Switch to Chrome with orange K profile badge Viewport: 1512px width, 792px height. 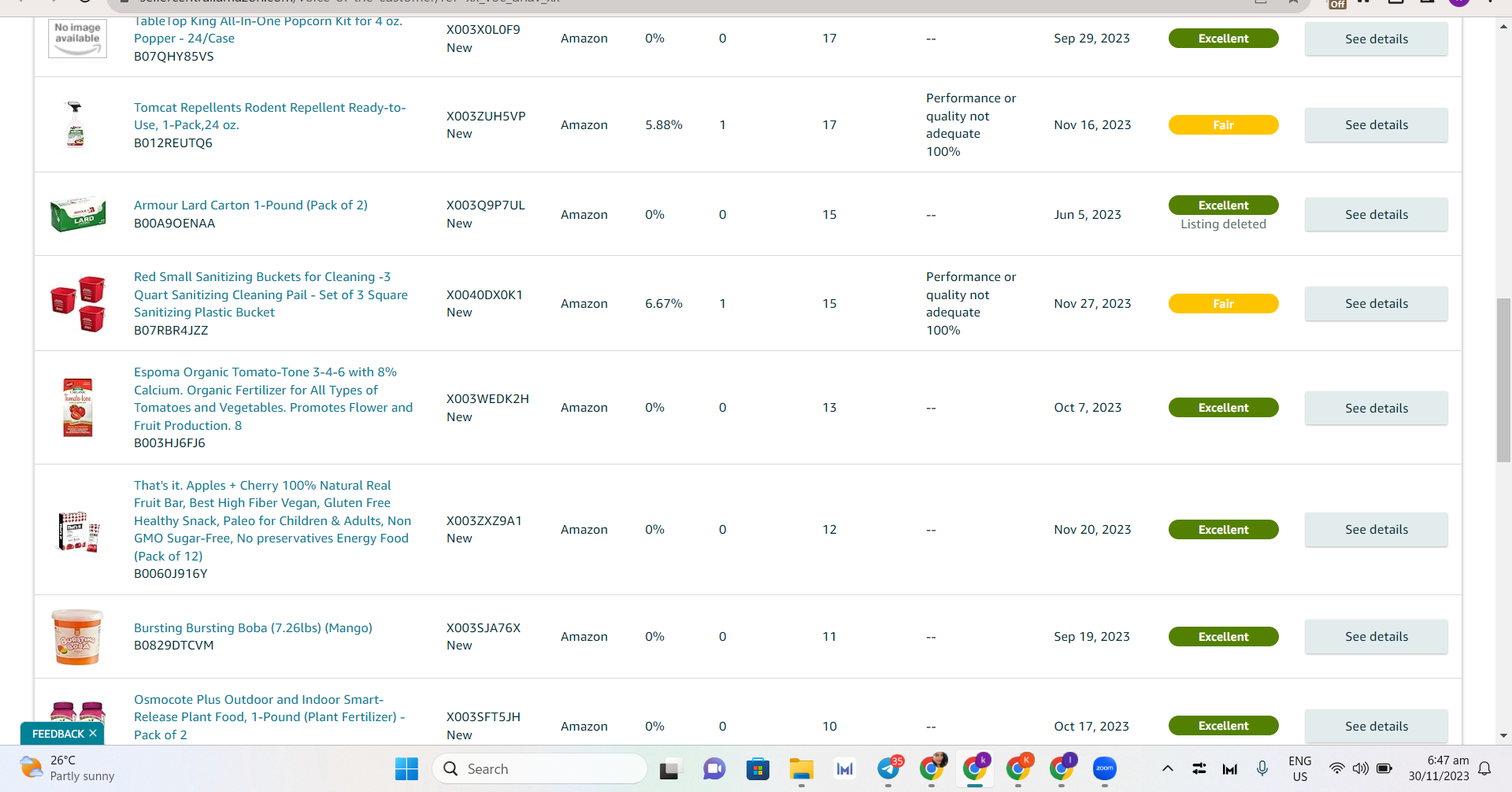coord(1019,768)
